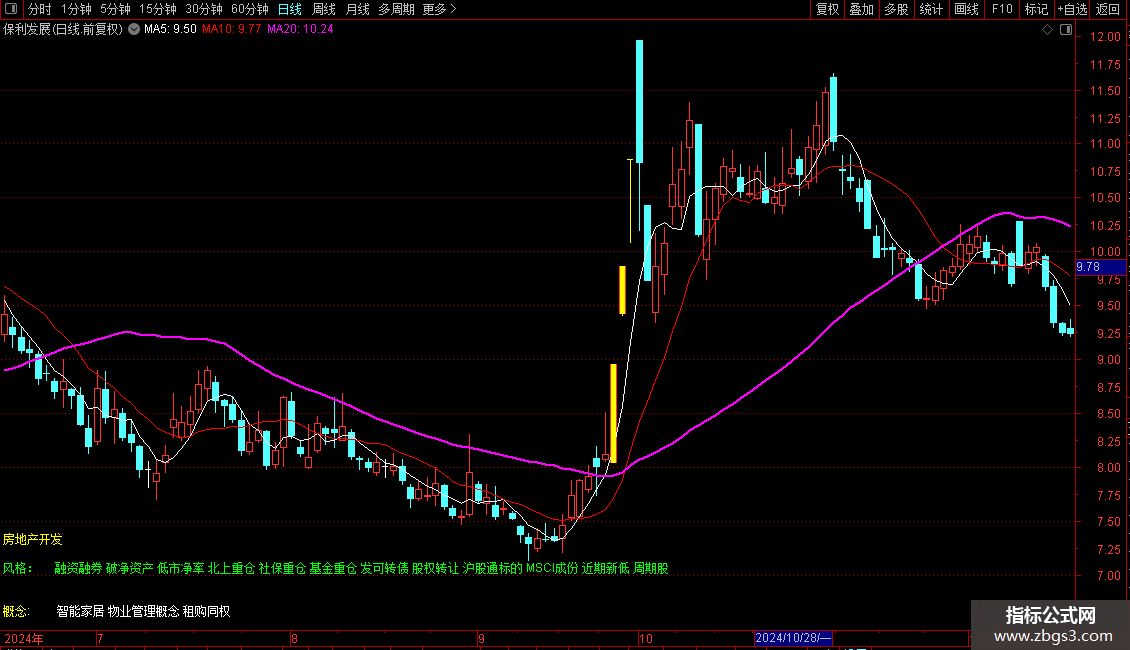Expand the 更多 periods menu
The width and height of the screenshot is (1130, 650).
pos(440,9)
